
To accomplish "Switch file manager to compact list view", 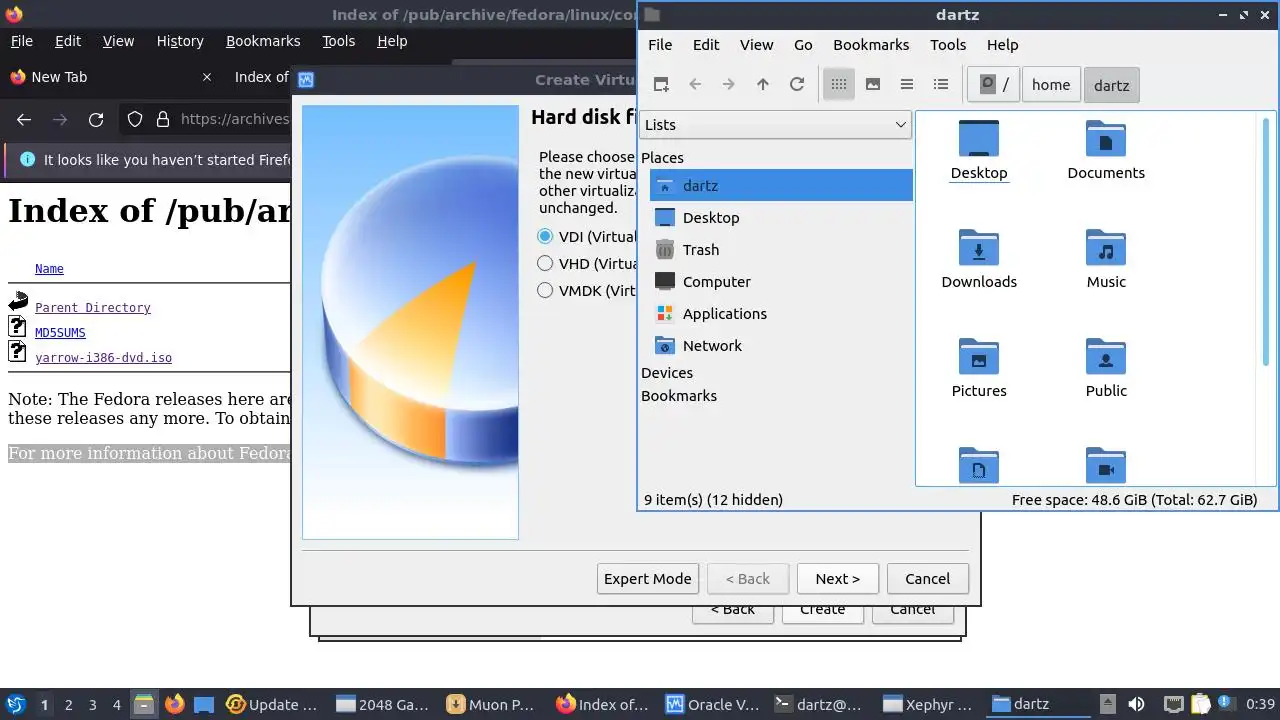I will (x=907, y=85).
